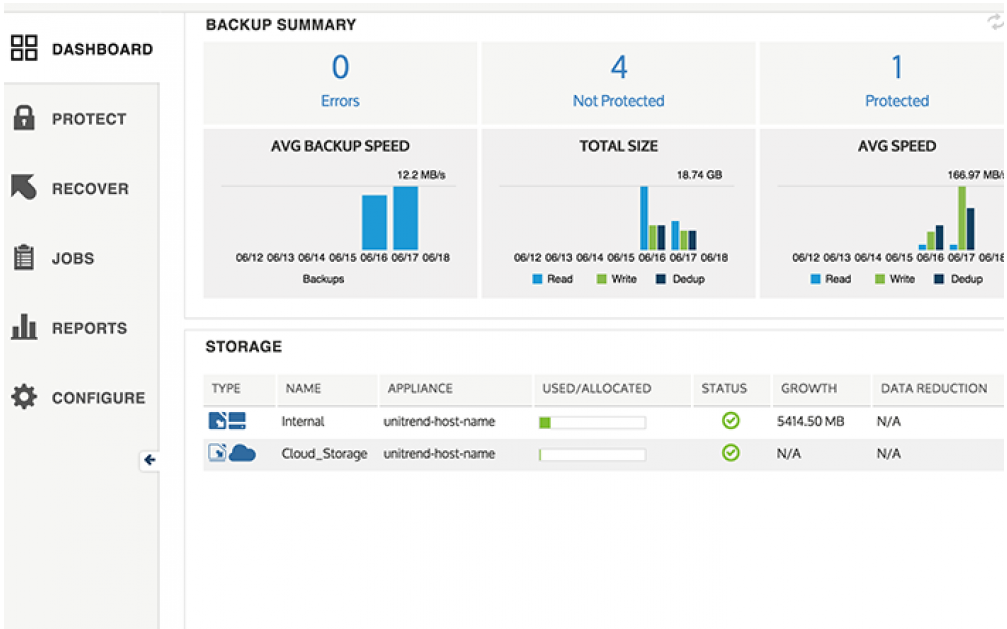The width and height of the screenshot is (1007, 629).
Task: Open the 4 Not Protected tile
Action: (x=618, y=82)
